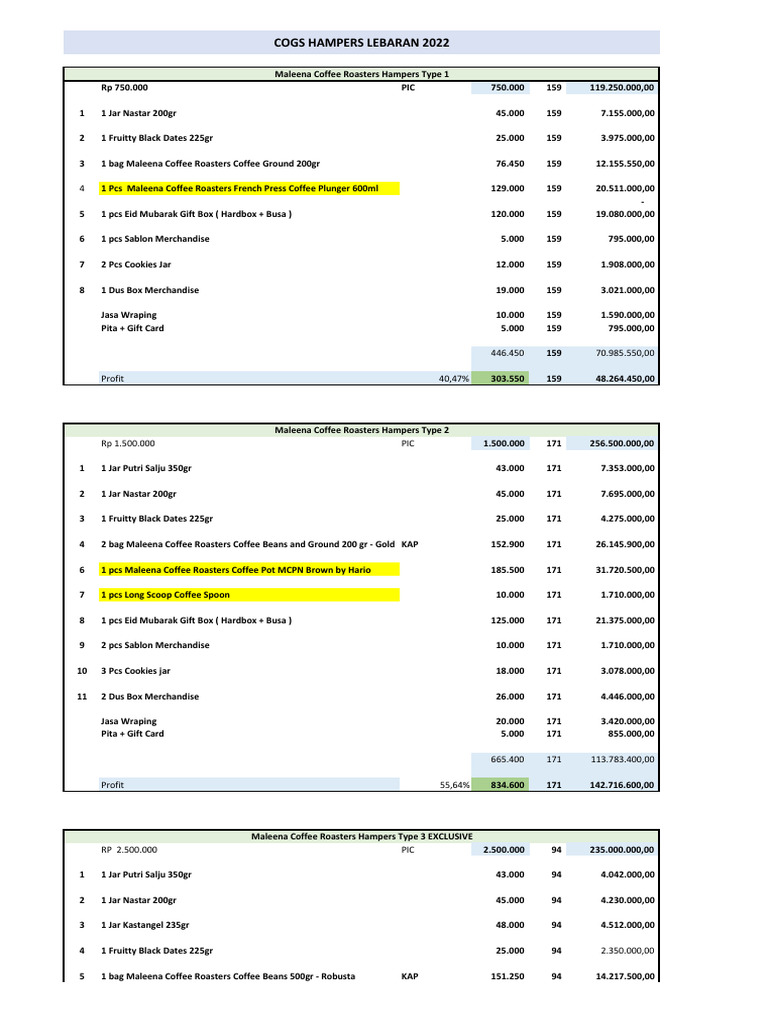768x1024 pixels.
Task: Click the KAP label beside Coffee Beans and Ground
Action: [x=409, y=544]
